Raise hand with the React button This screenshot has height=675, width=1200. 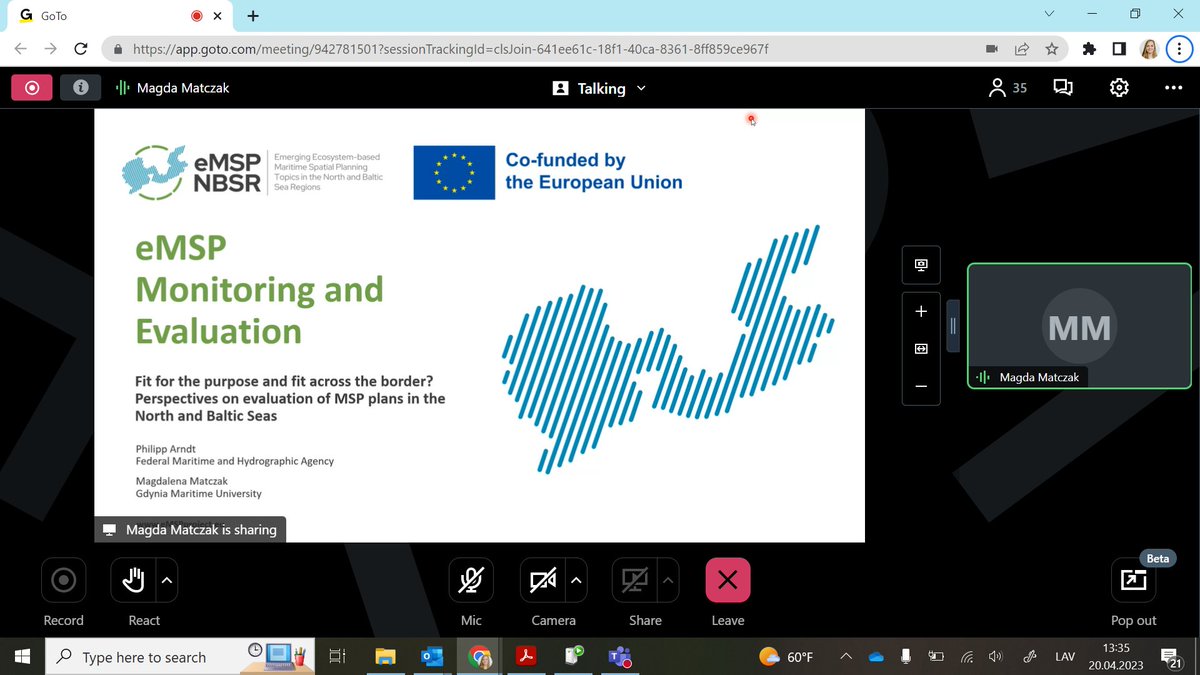(x=133, y=580)
